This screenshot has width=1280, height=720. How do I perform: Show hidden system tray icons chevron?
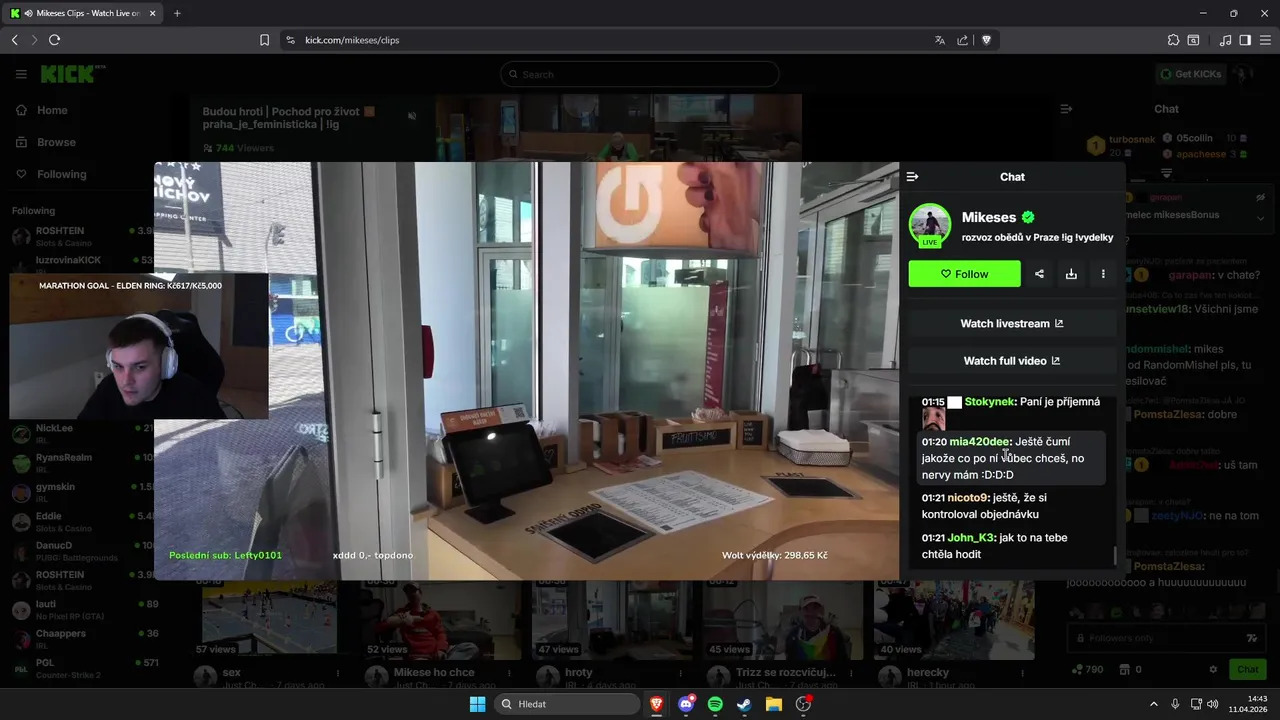[1153, 704]
